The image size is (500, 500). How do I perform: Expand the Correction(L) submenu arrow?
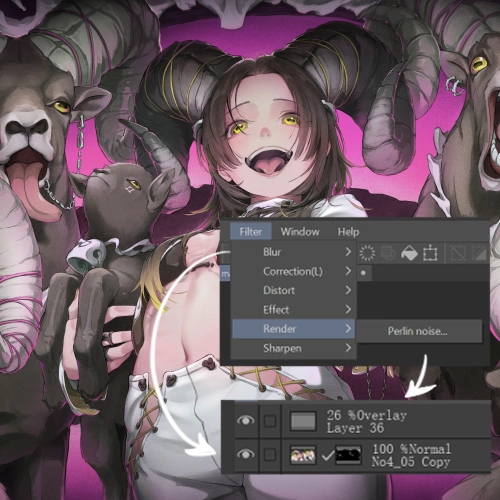pos(348,271)
